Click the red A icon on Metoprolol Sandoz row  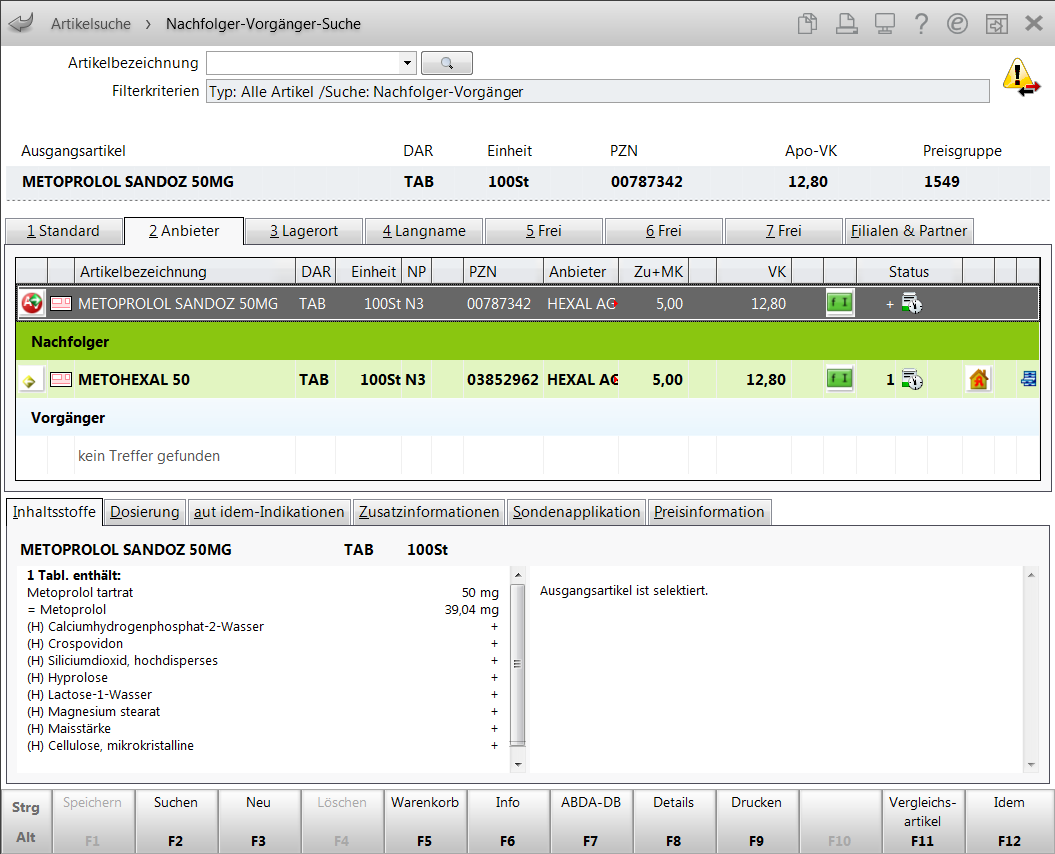coord(32,304)
